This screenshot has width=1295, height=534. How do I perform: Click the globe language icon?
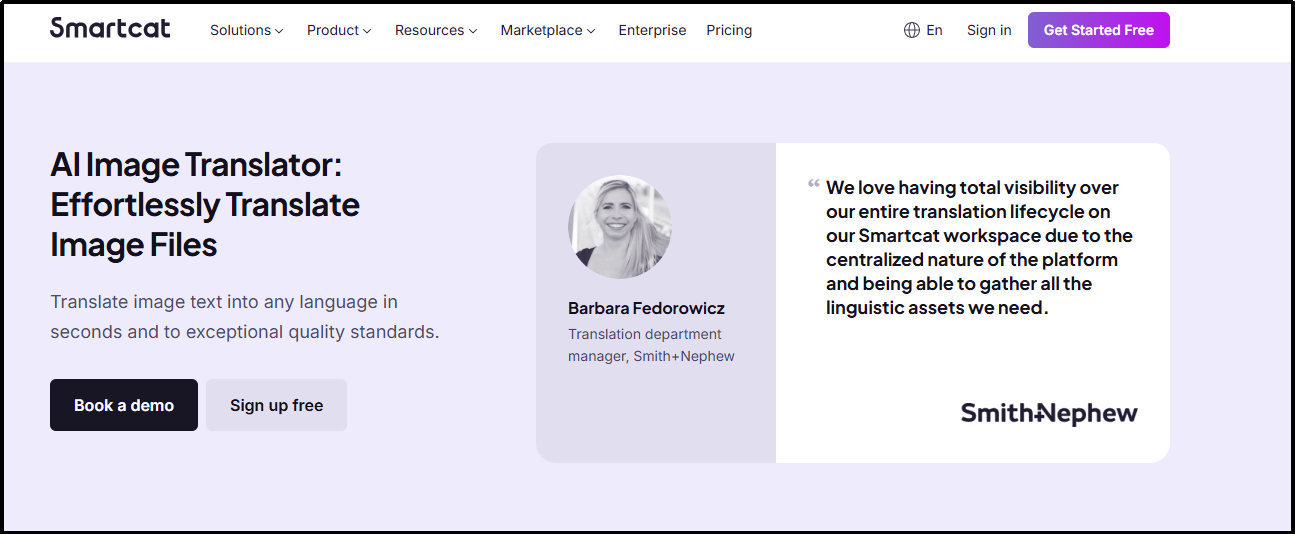[911, 30]
